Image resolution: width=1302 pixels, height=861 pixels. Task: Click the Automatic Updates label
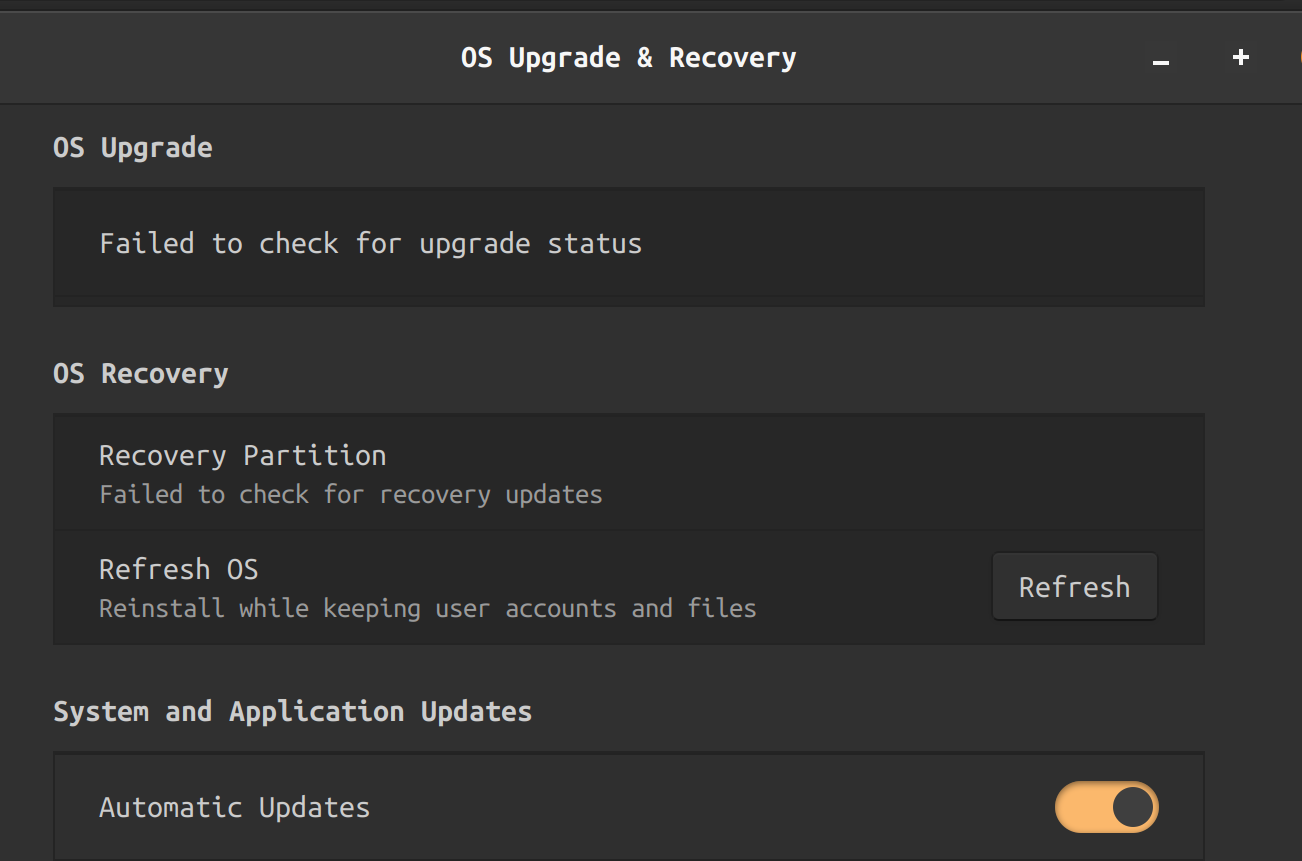(x=234, y=807)
